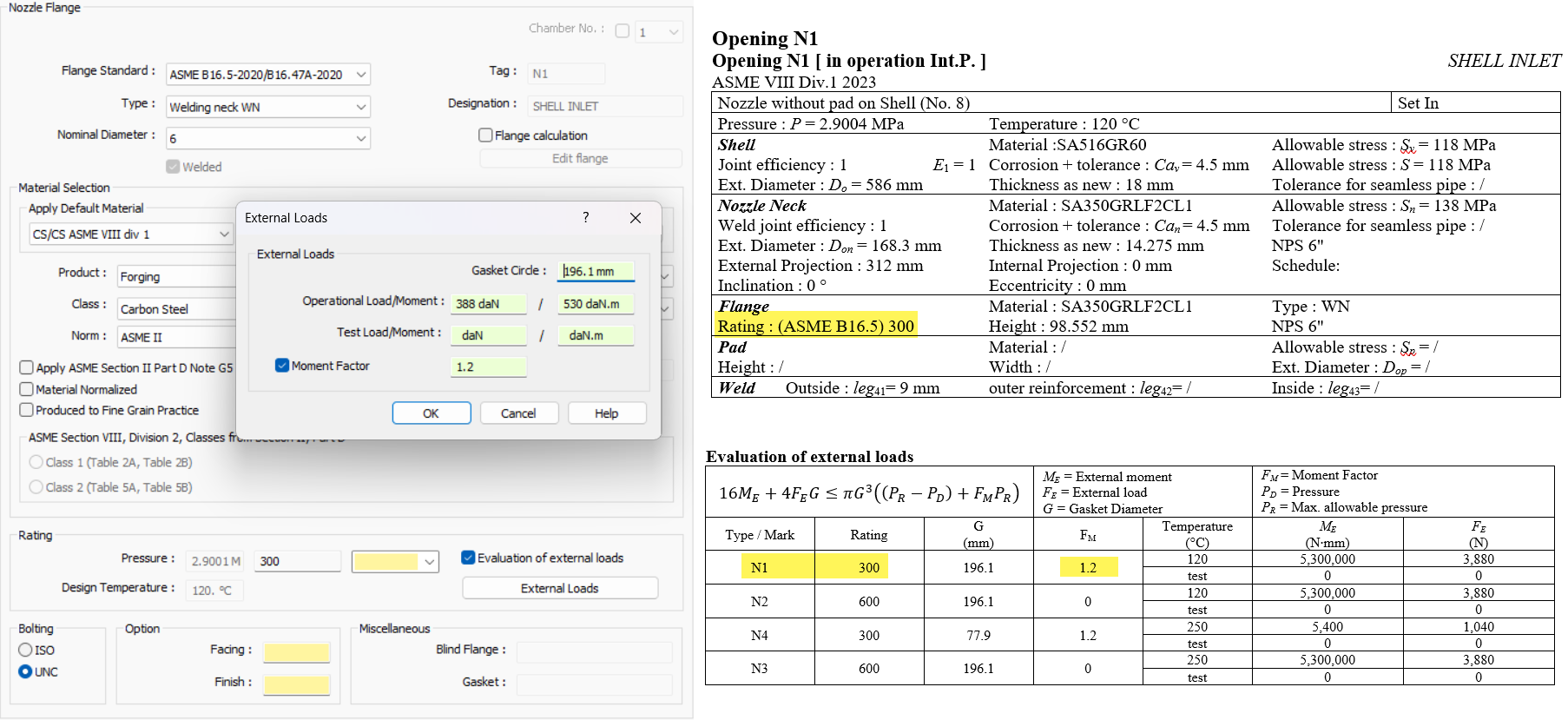The width and height of the screenshot is (1568, 720).
Task: Click OK in External Loads dialog
Action: click(432, 413)
